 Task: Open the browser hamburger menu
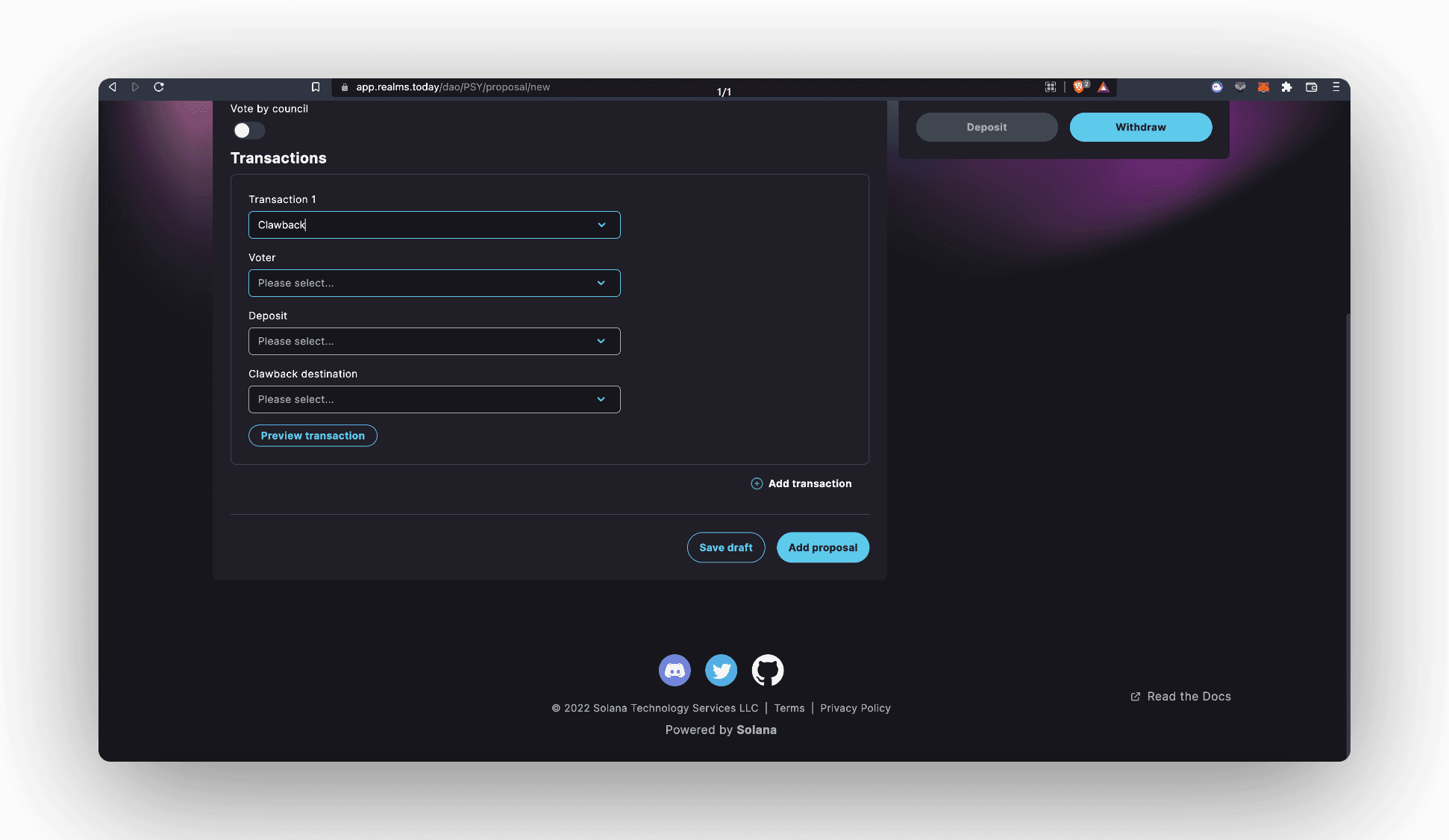1336,87
